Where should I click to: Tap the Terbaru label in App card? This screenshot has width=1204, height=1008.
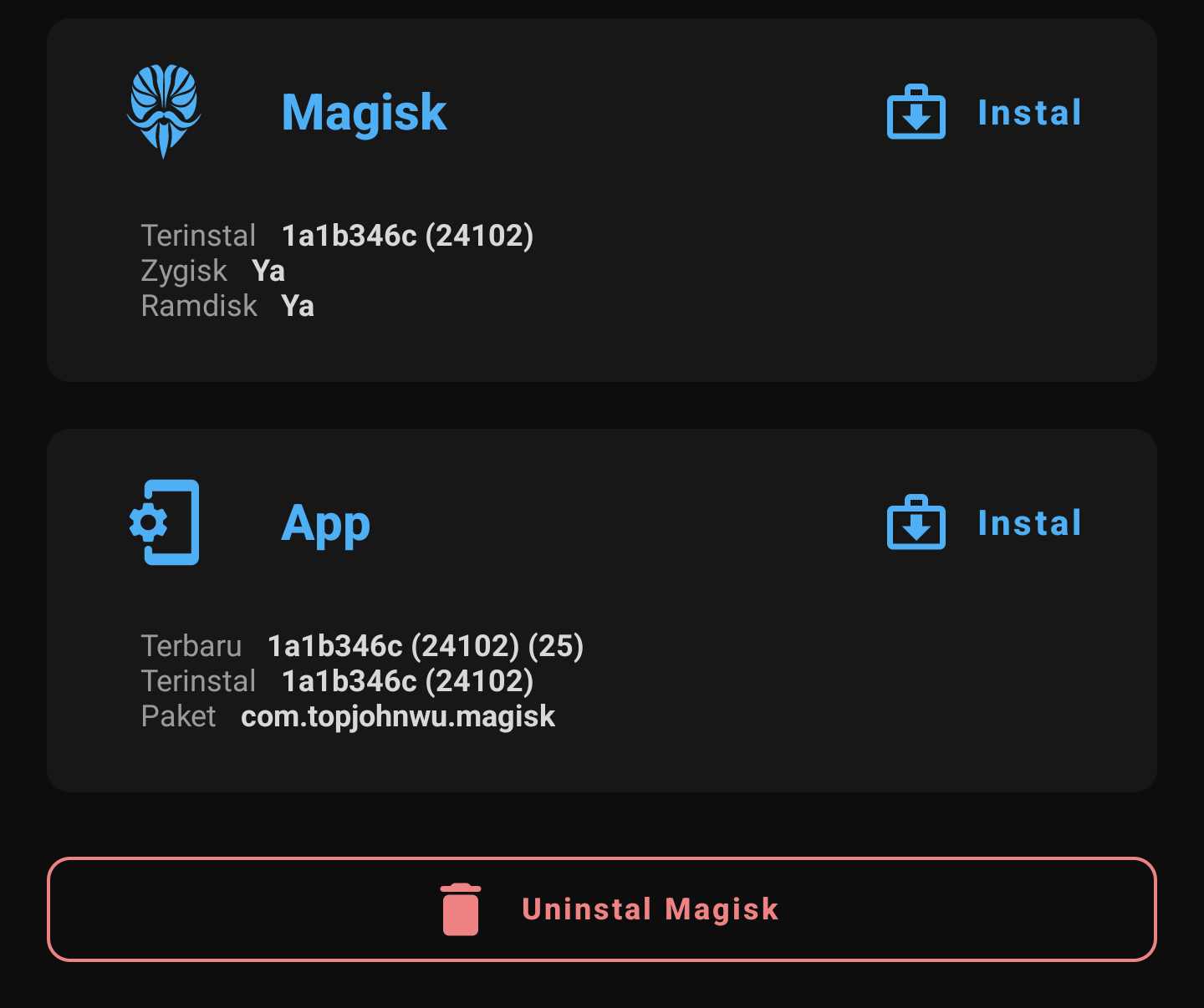(191, 646)
